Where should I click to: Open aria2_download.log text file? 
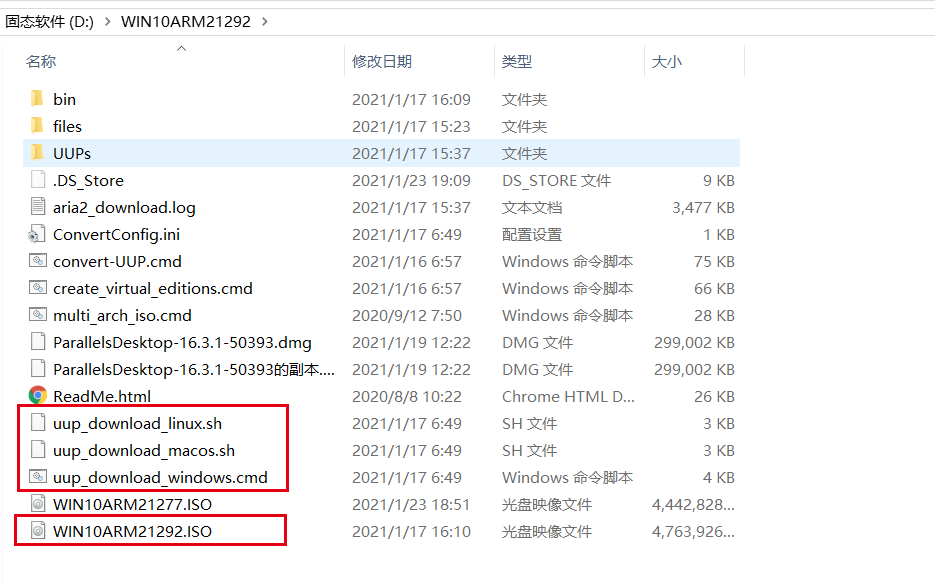37,207
